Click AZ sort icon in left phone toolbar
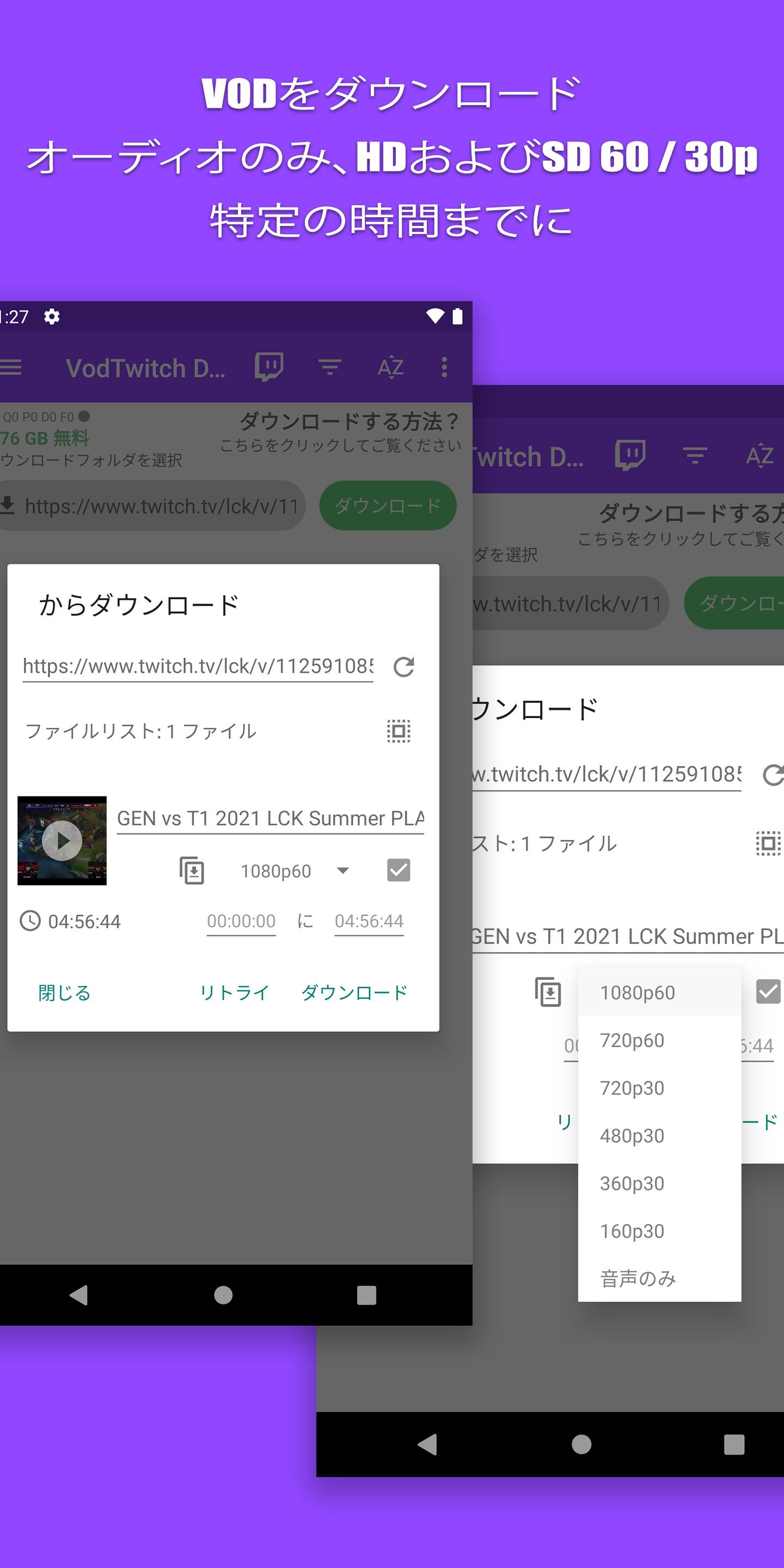The height and width of the screenshot is (1568, 784). 390,367
